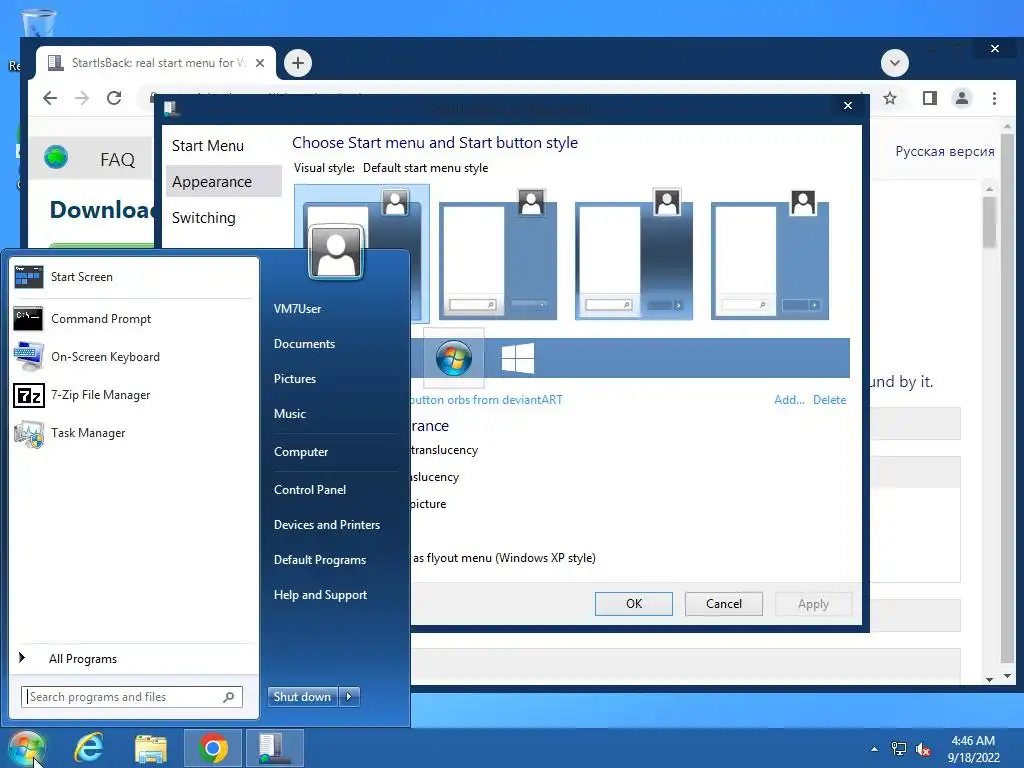Open Default Programs from the start menu
This screenshot has width=1024, height=768.
coord(320,560)
